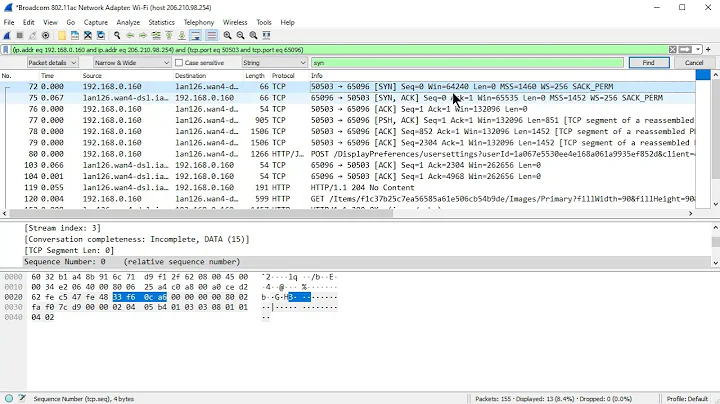Screen dimensions: 720x404
Task: Reset packet text to normal size
Action: click(x=253, y=35)
